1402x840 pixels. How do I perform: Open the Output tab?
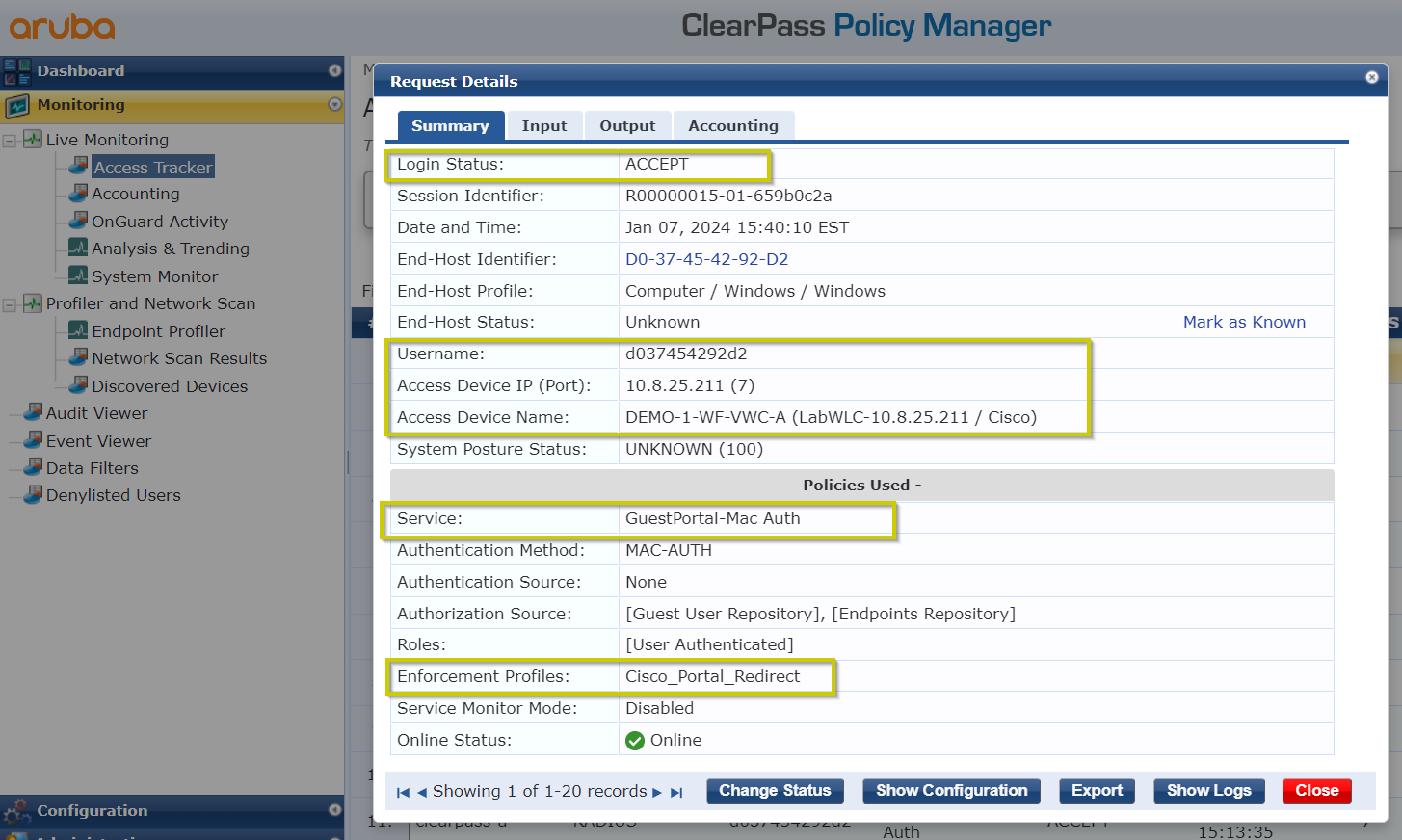click(627, 125)
